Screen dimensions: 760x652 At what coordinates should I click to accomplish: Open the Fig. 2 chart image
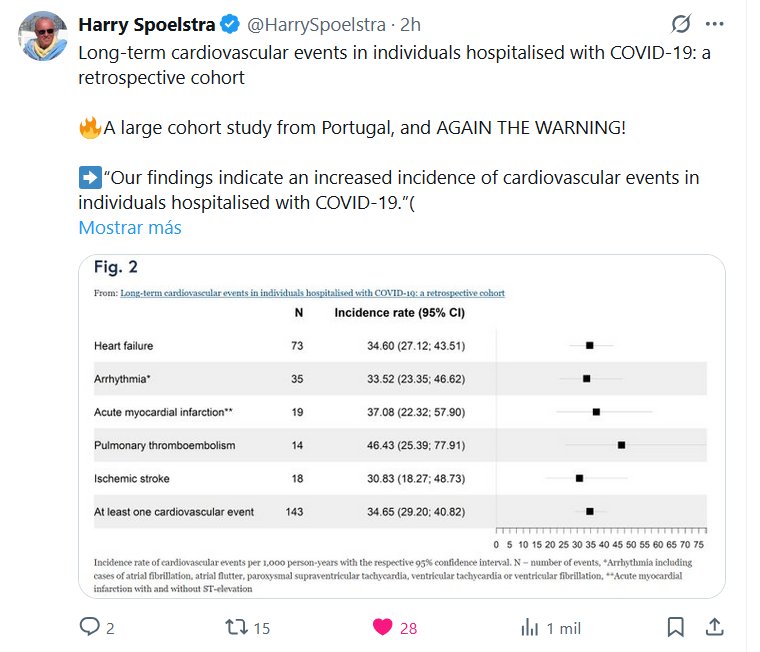pyautogui.click(x=401, y=426)
